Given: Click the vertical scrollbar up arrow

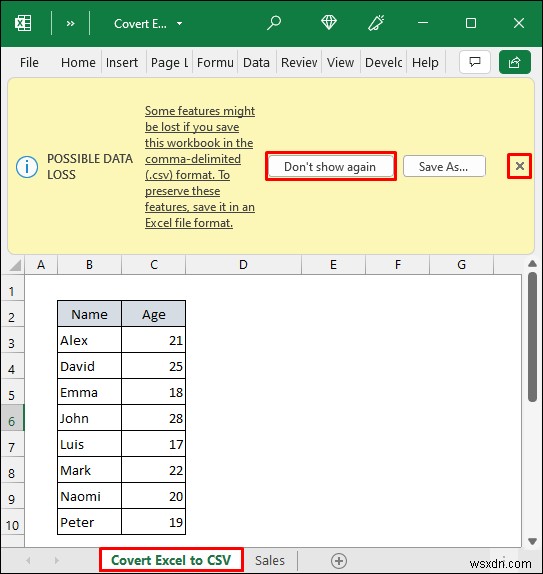Looking at the screenshot, I should tap(533, 264).
